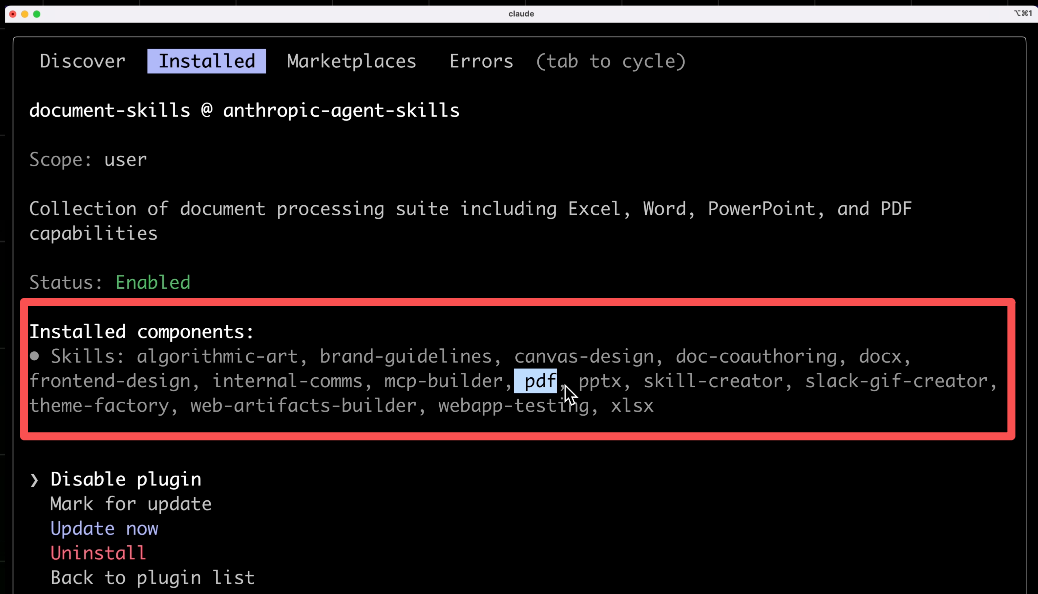Screen dimensions: 1038x594
Task: Click the arrow caret beside Disable plugin
Action: [35, 480]
